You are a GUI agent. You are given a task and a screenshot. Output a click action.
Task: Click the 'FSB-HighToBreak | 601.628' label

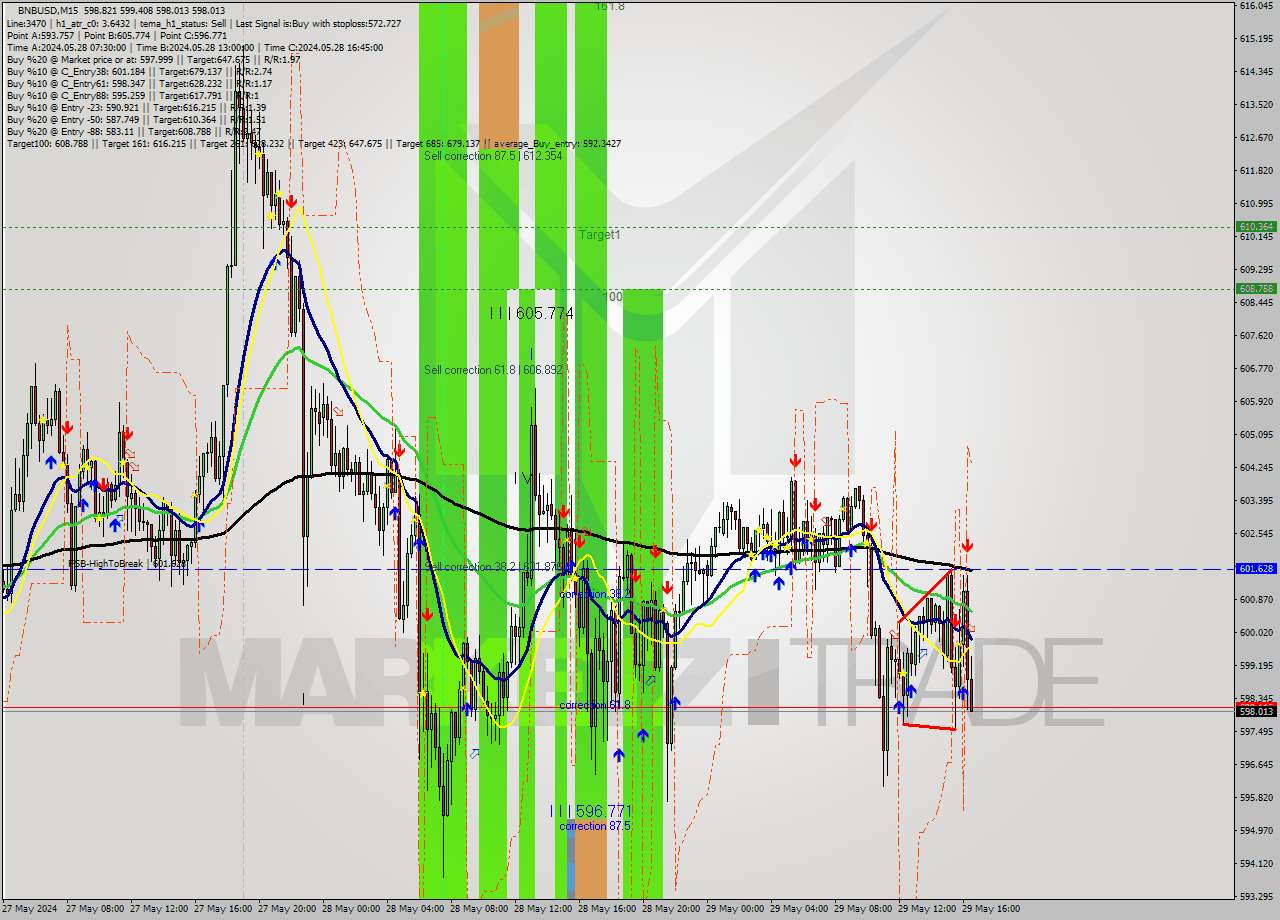coord(127,564)
